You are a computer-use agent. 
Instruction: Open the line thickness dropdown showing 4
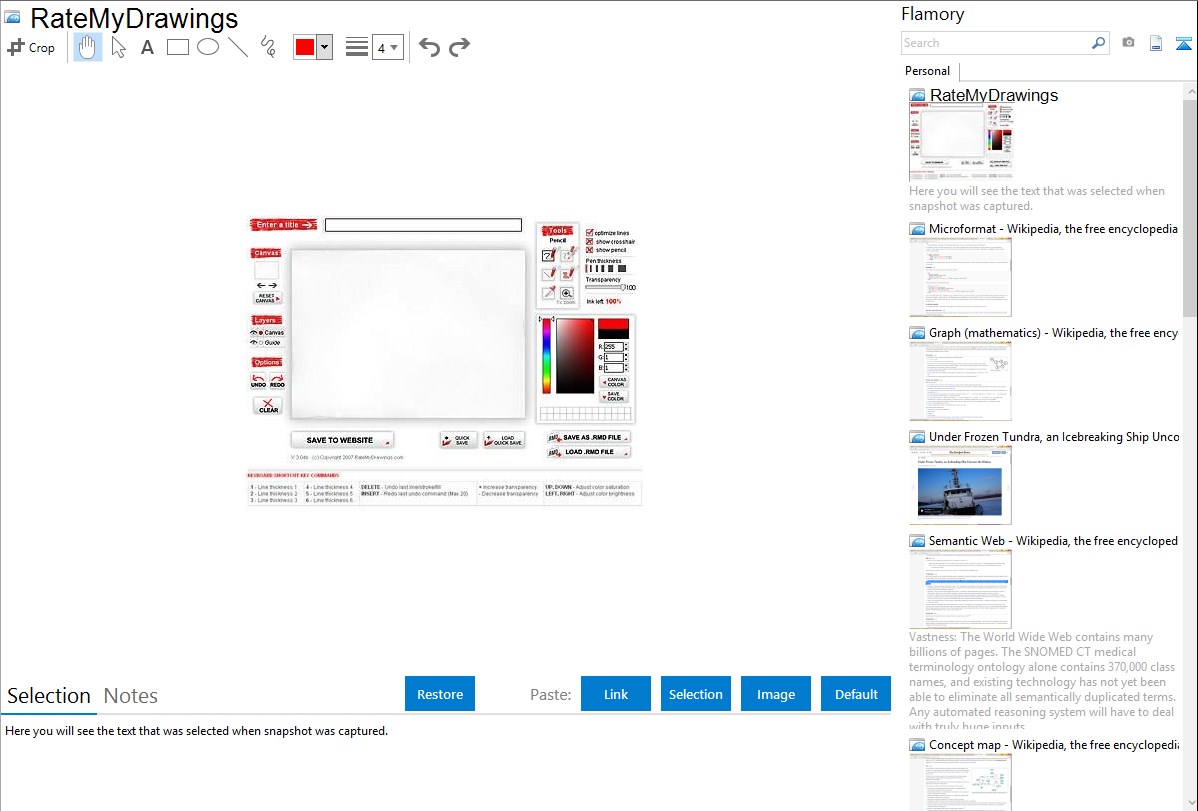tap(387, 47)
